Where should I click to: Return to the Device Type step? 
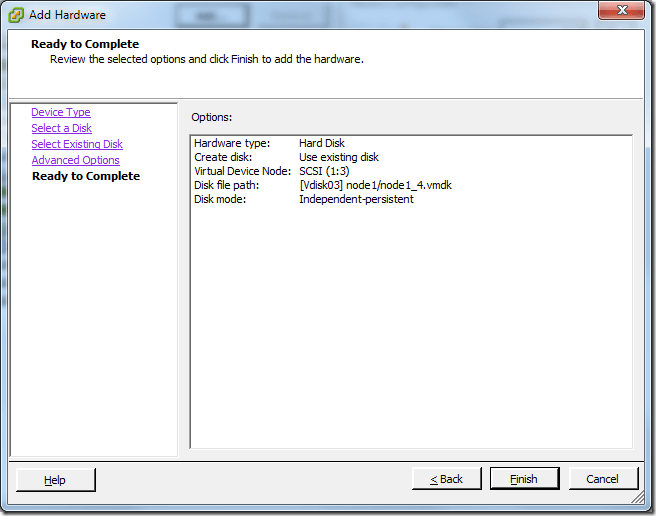[61, 112]
